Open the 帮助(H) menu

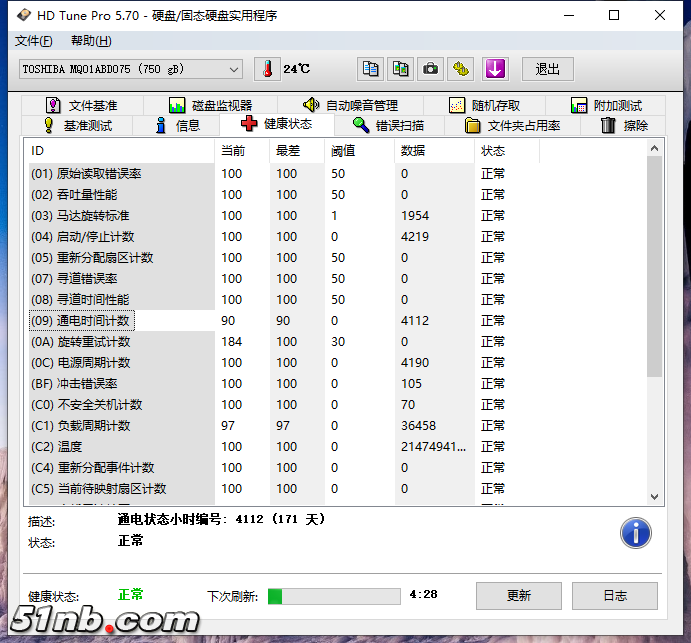pyautogui.click(x=91, y=41)
